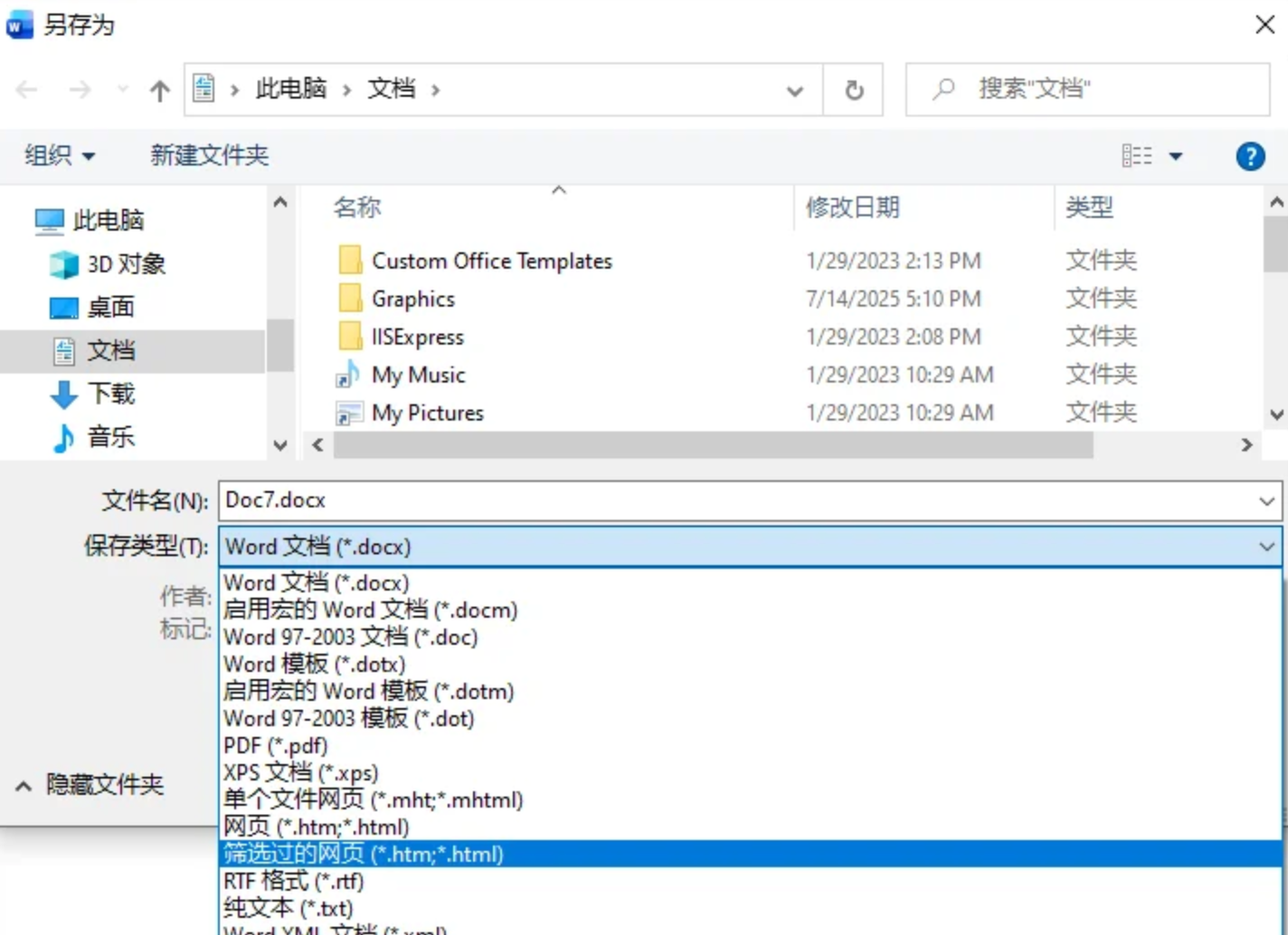Open the 组织 menu
The height and width of the screenshot is (935, 1288).
click(60, 156)
